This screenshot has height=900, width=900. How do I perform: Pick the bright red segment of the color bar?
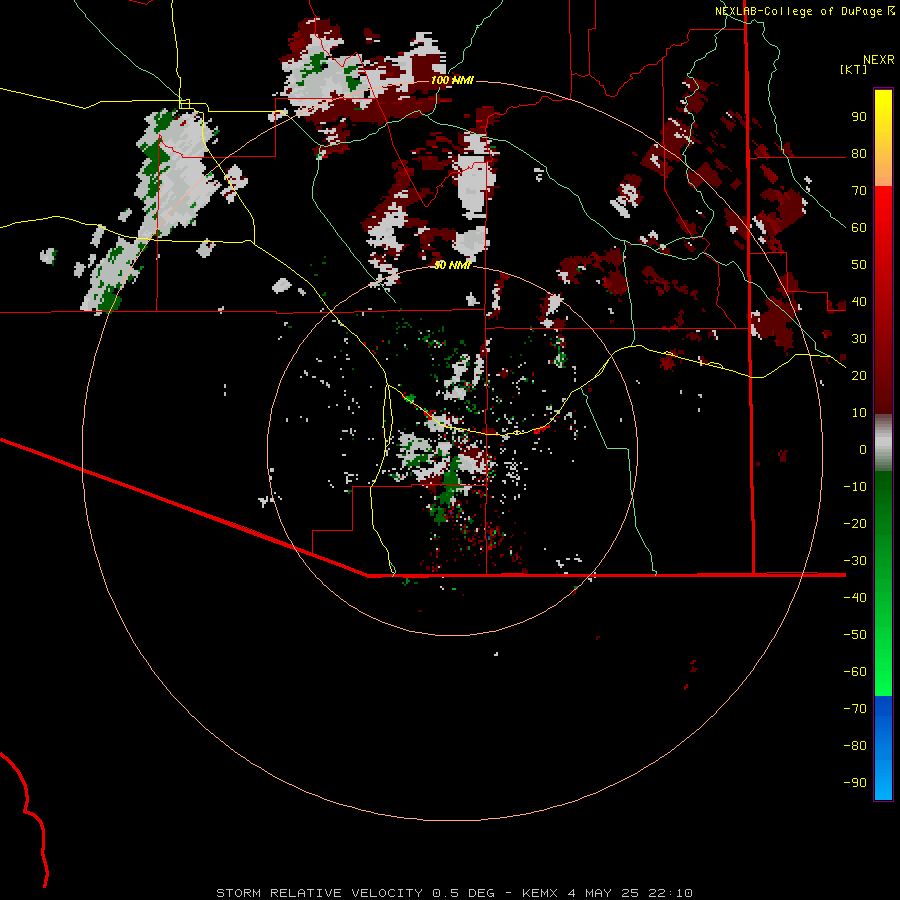[883, 208]
